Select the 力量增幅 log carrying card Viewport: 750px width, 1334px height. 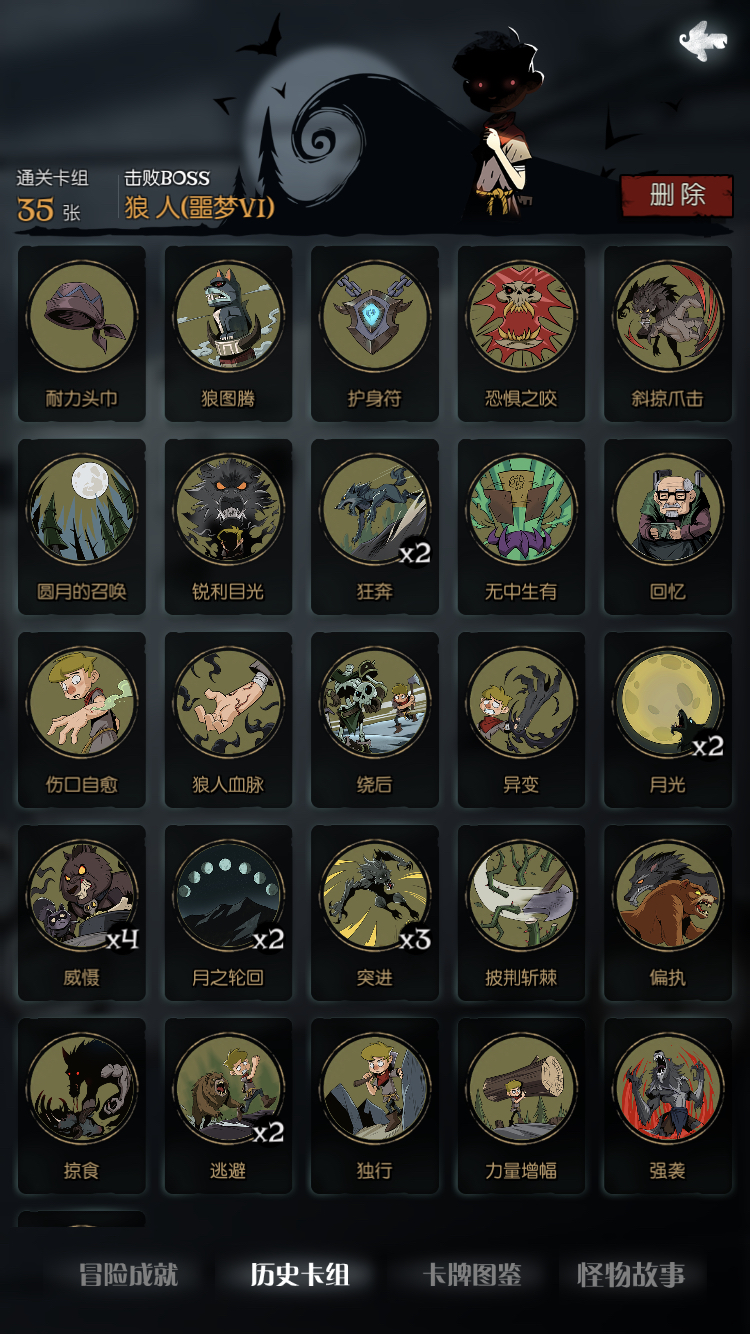521,1106
